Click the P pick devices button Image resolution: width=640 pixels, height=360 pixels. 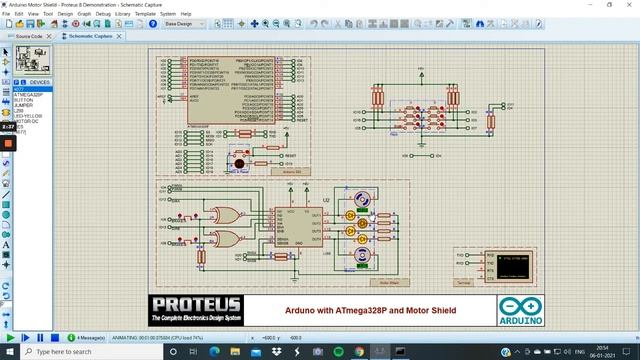(17, 82)
